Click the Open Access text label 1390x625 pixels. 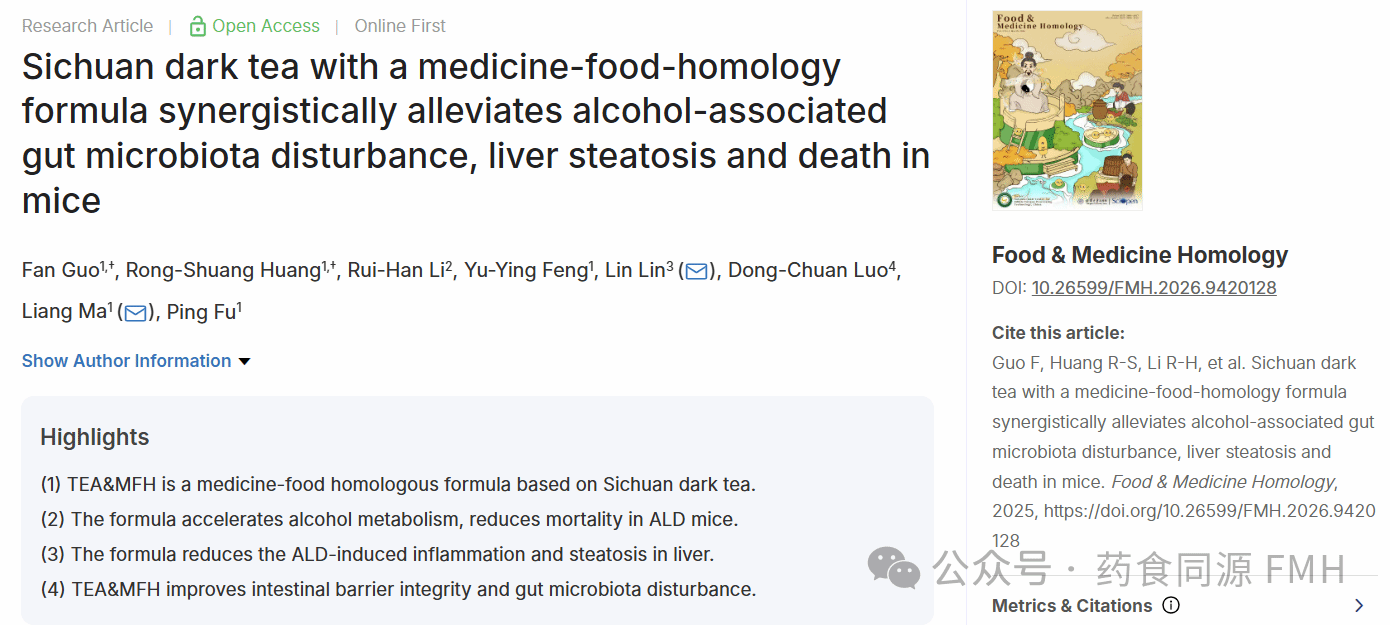click(x=266, y=26)
